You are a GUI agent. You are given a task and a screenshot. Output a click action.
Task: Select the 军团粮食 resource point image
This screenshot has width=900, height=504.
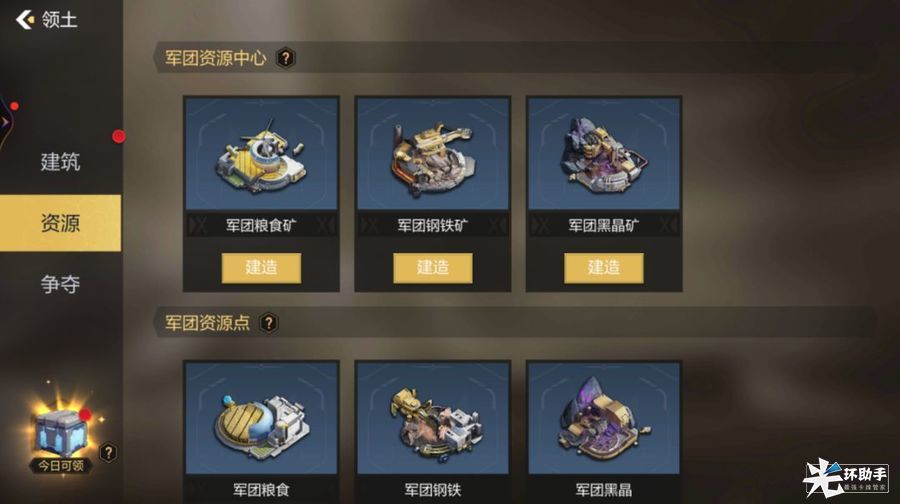261,418
